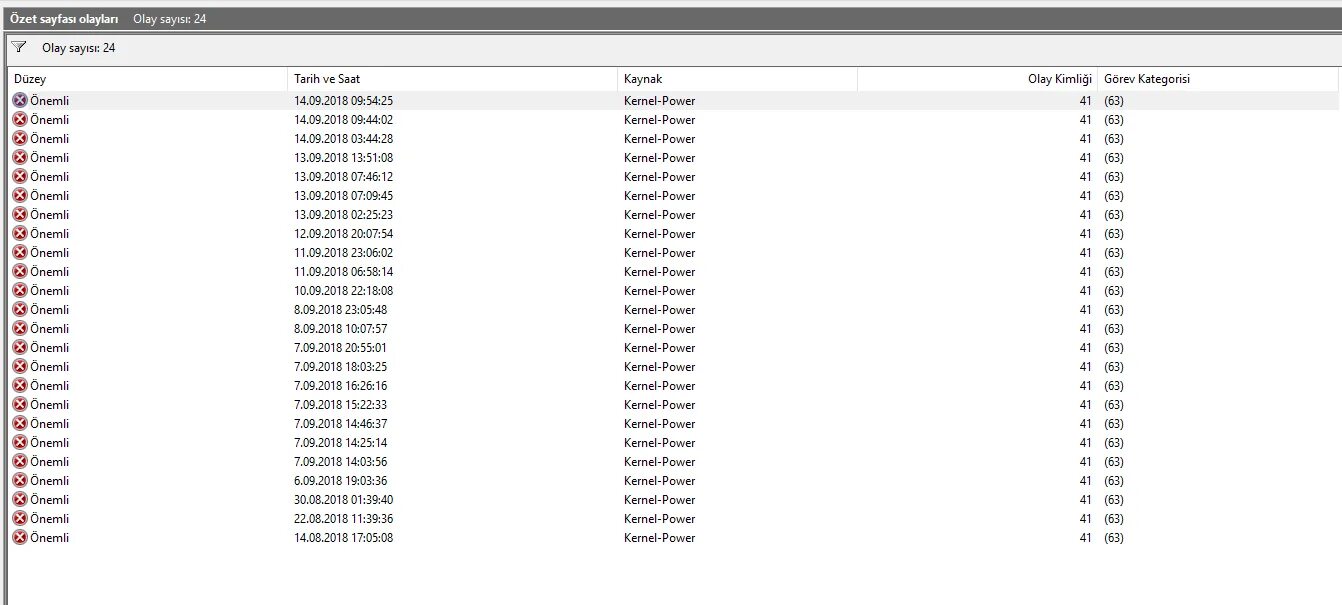Click error icon of 14.09.2018 09:44:02 event
The image size is (1342, 605).
[20, 119]
